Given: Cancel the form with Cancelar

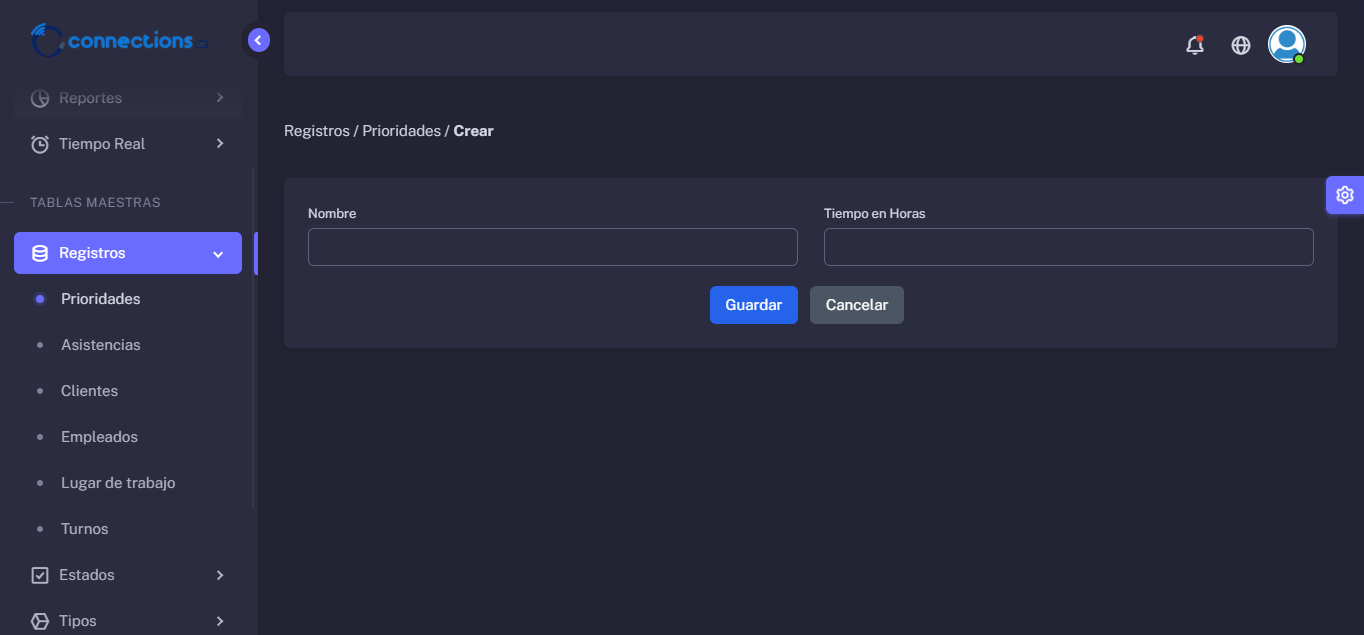Looking at the screenshot, I should pos(857,305).
